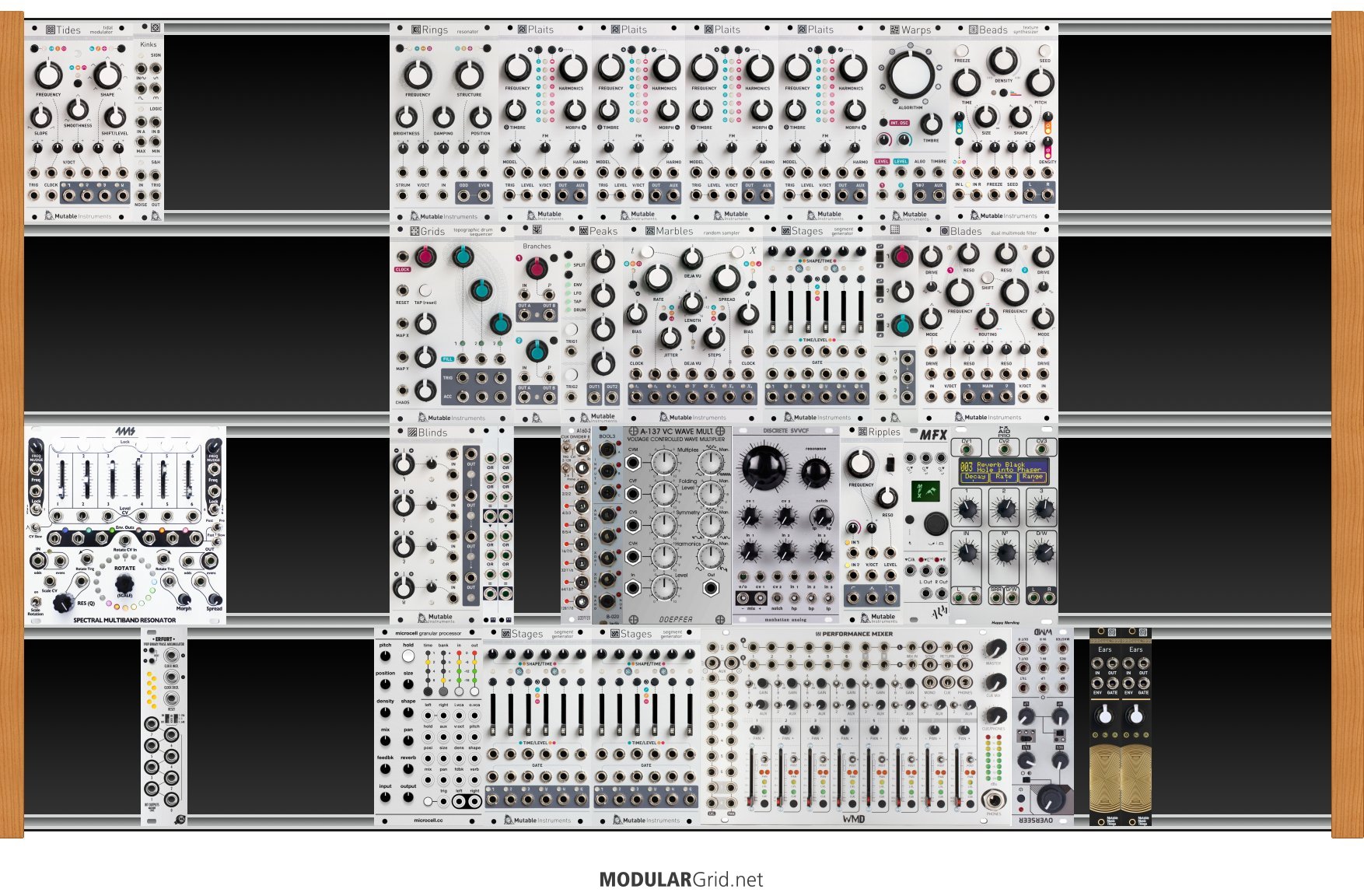Click the 'Branches' module name

tap(537, 246)
